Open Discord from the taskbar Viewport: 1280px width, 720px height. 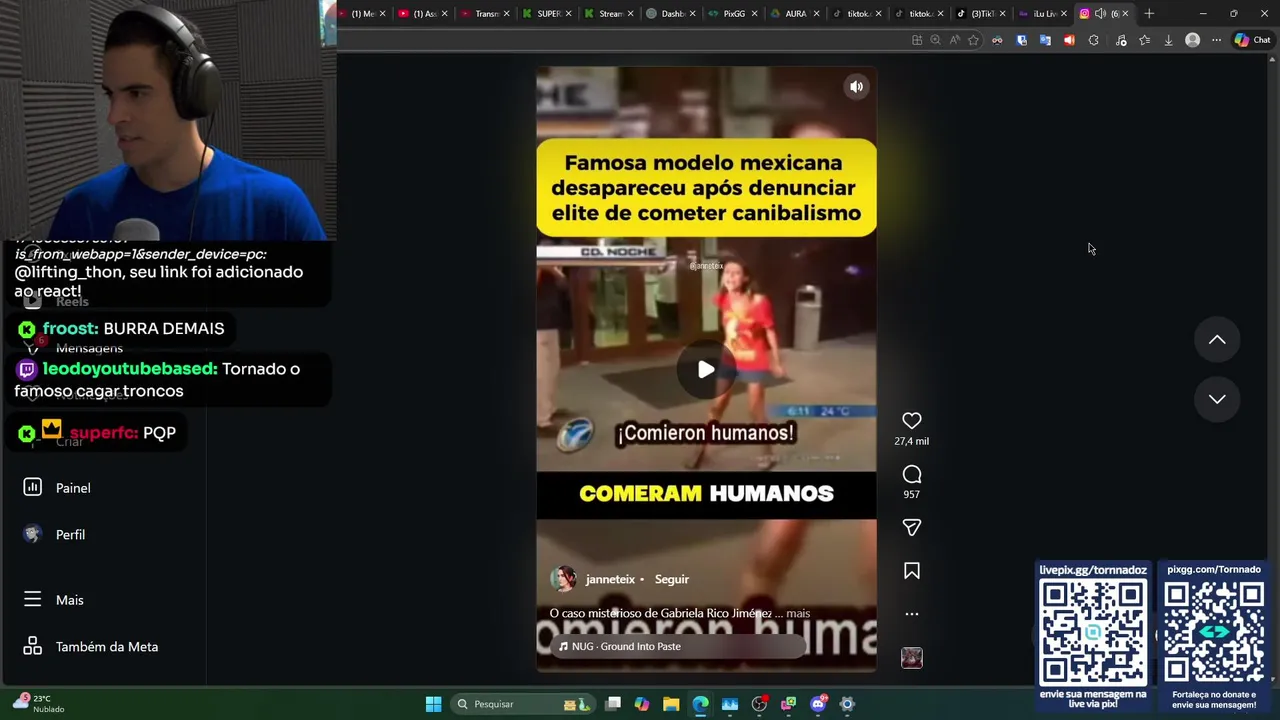(818, 704)
